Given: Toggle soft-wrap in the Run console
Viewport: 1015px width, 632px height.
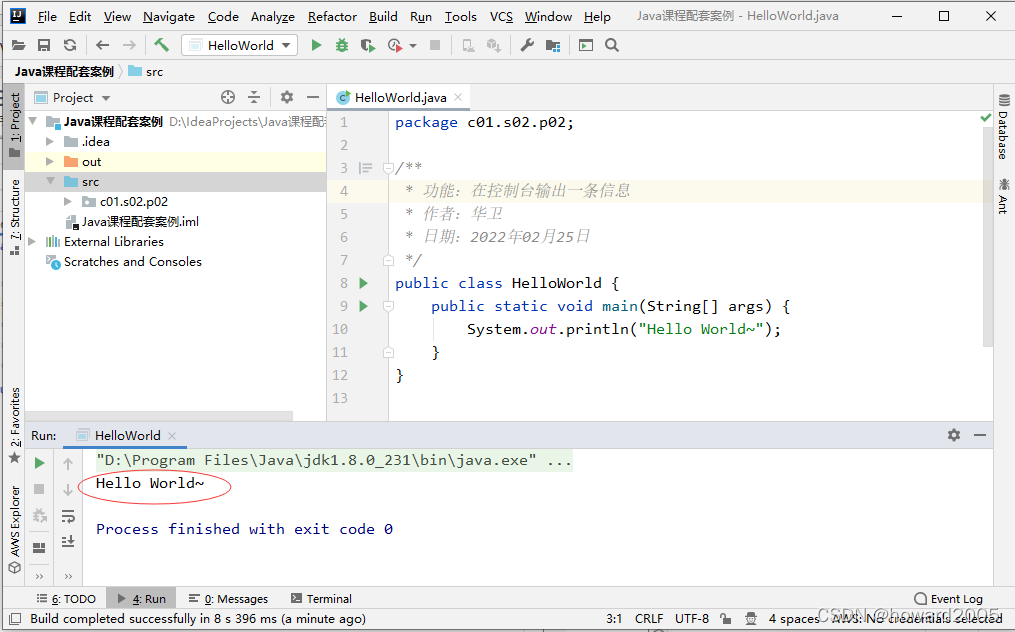Looking at the screenshot, I should (x=68, y=516).
